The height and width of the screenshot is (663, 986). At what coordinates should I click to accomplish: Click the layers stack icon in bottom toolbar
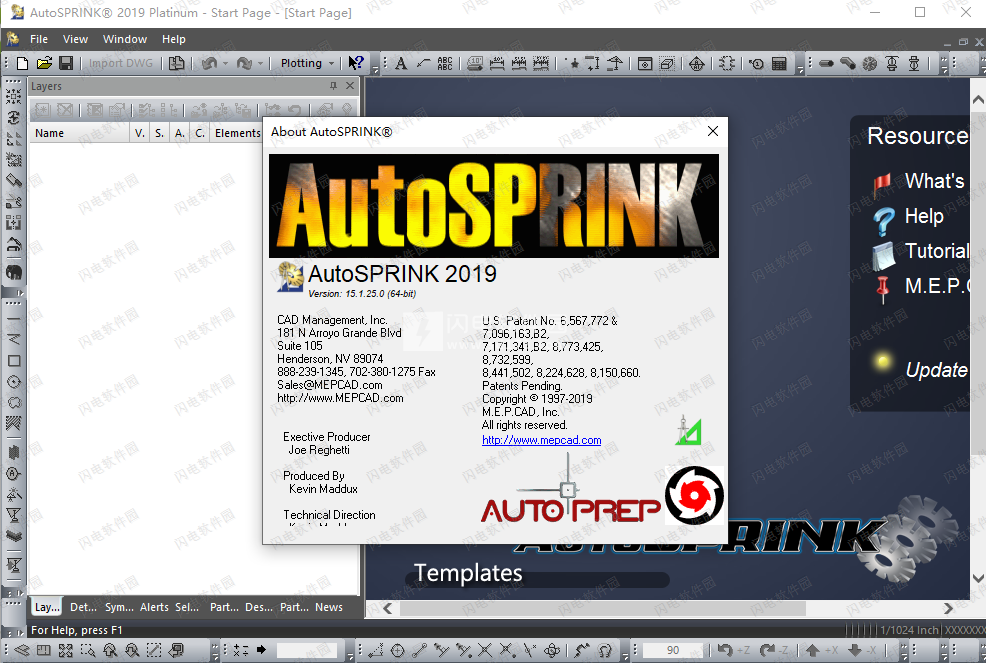tap(21, 650)
